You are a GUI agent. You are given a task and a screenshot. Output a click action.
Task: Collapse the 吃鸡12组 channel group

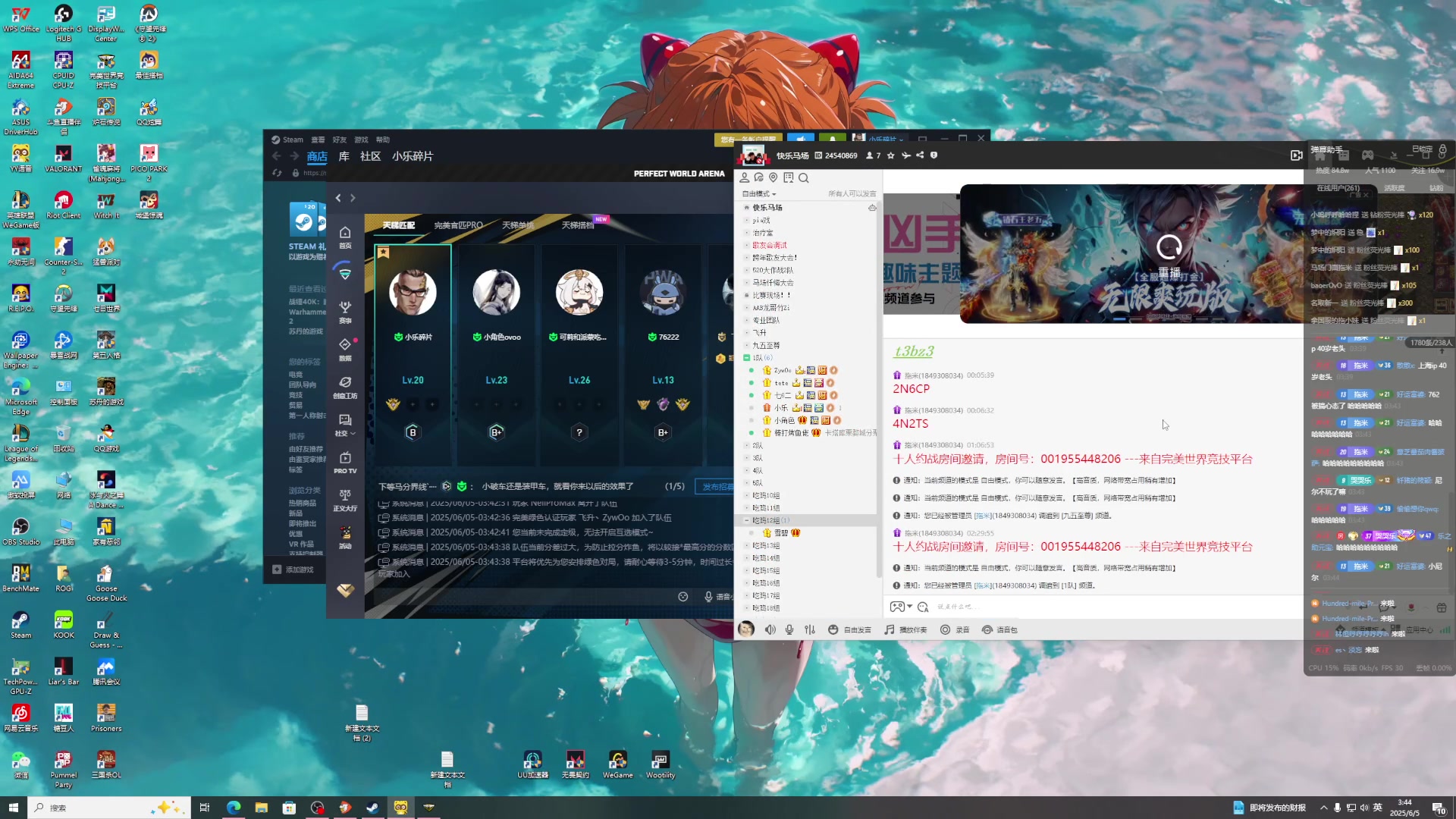click(x=747, y=520)
